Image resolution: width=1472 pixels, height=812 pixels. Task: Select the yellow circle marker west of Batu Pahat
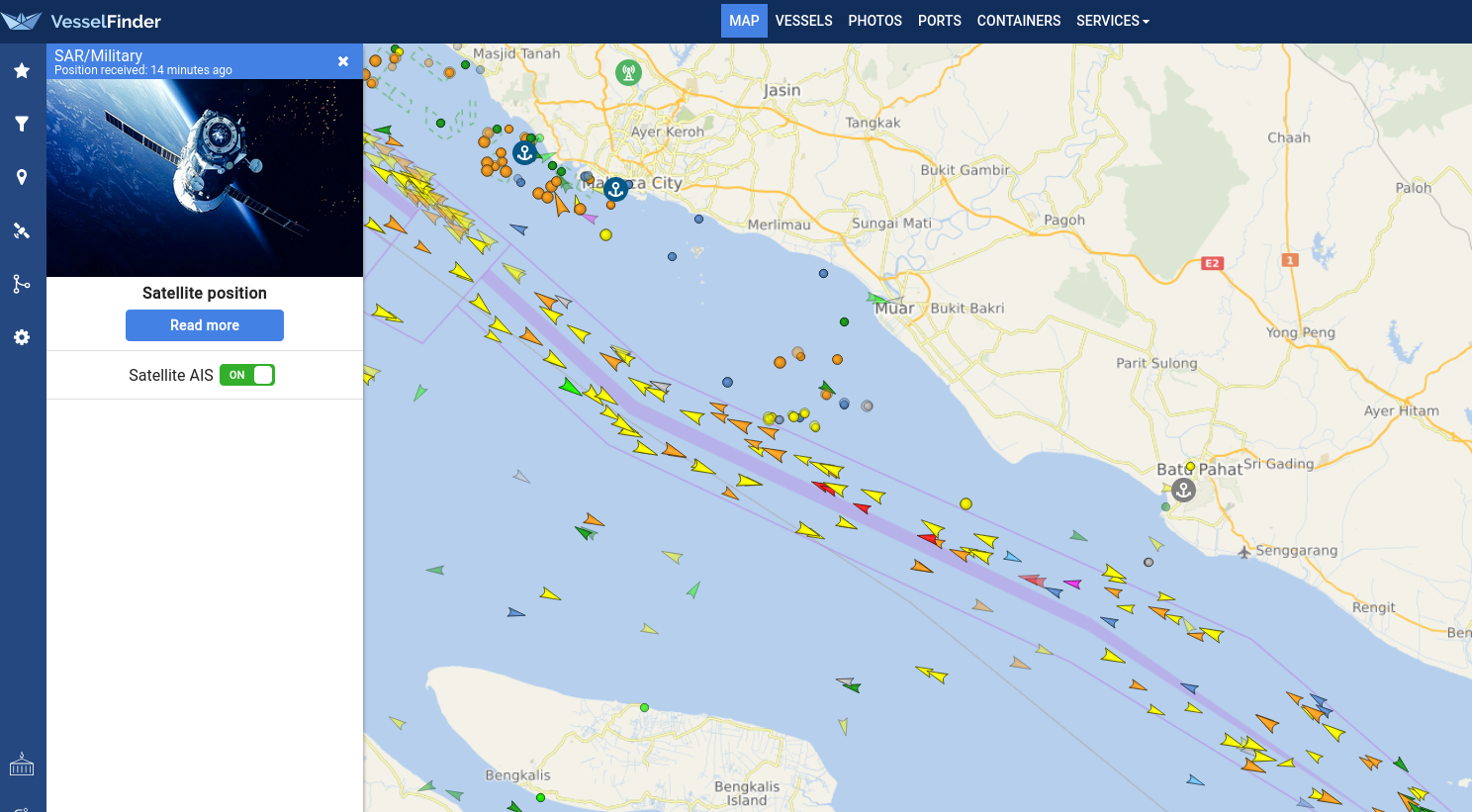(x=966, y=504)
